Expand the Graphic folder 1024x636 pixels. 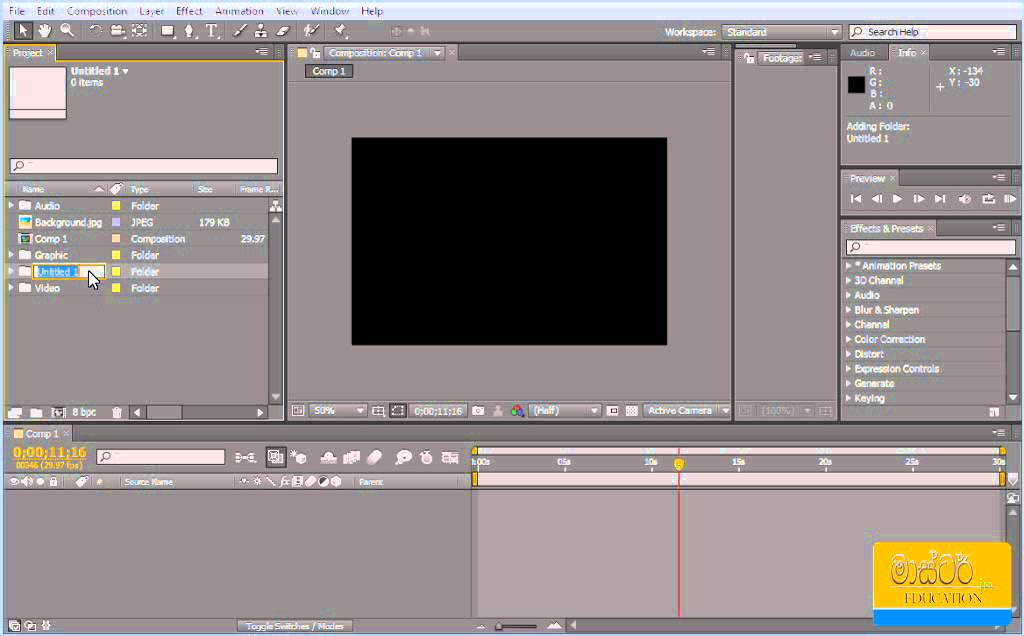[10, 255]
